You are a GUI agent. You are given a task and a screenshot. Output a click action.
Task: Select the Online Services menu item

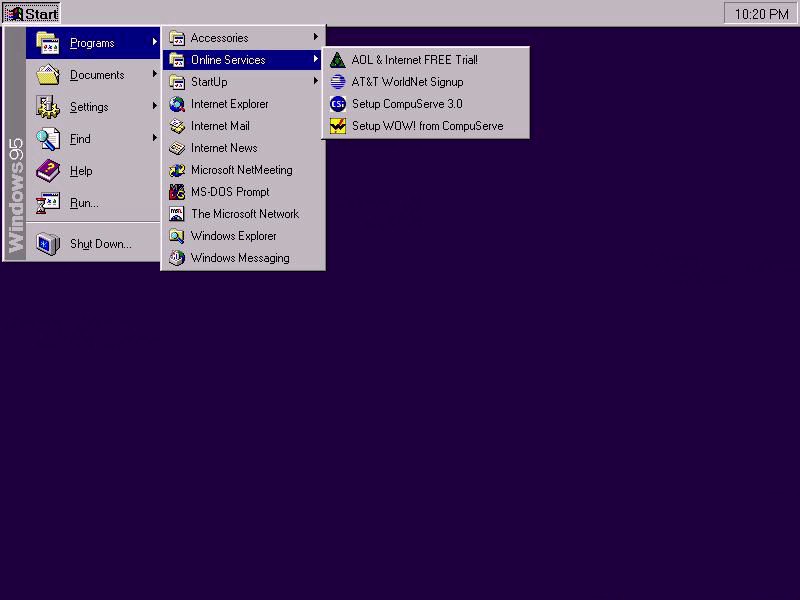(x=243, y=60)
